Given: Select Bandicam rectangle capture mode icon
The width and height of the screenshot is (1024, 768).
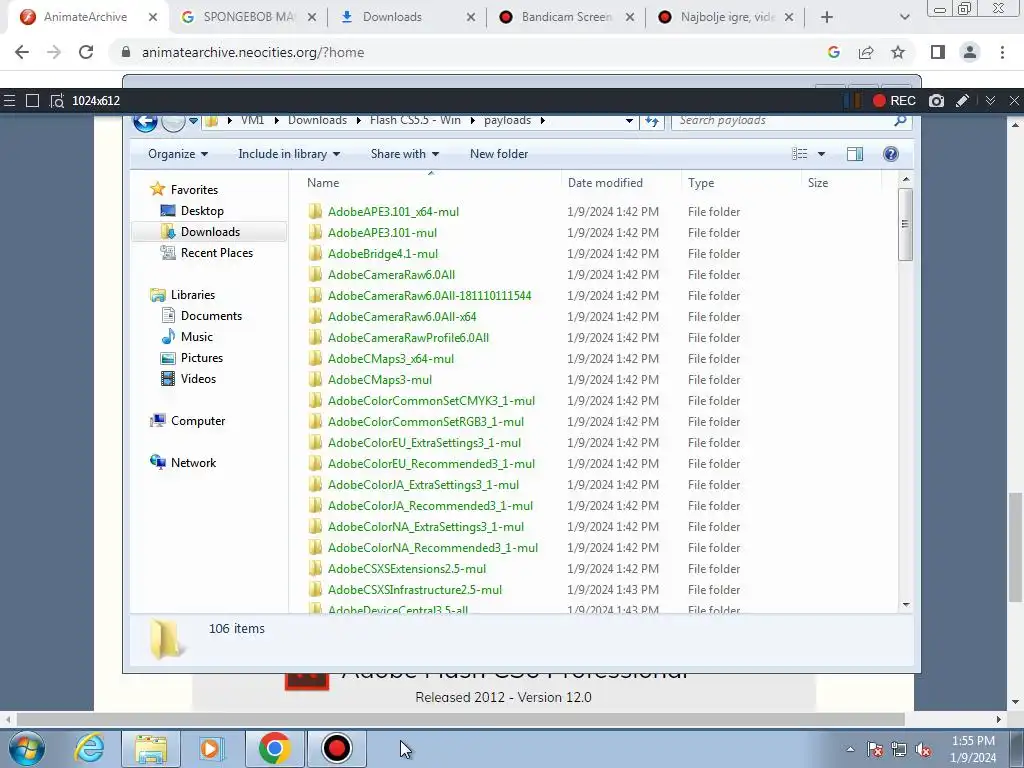Looking at the screenshot, I should click(32, 101).
